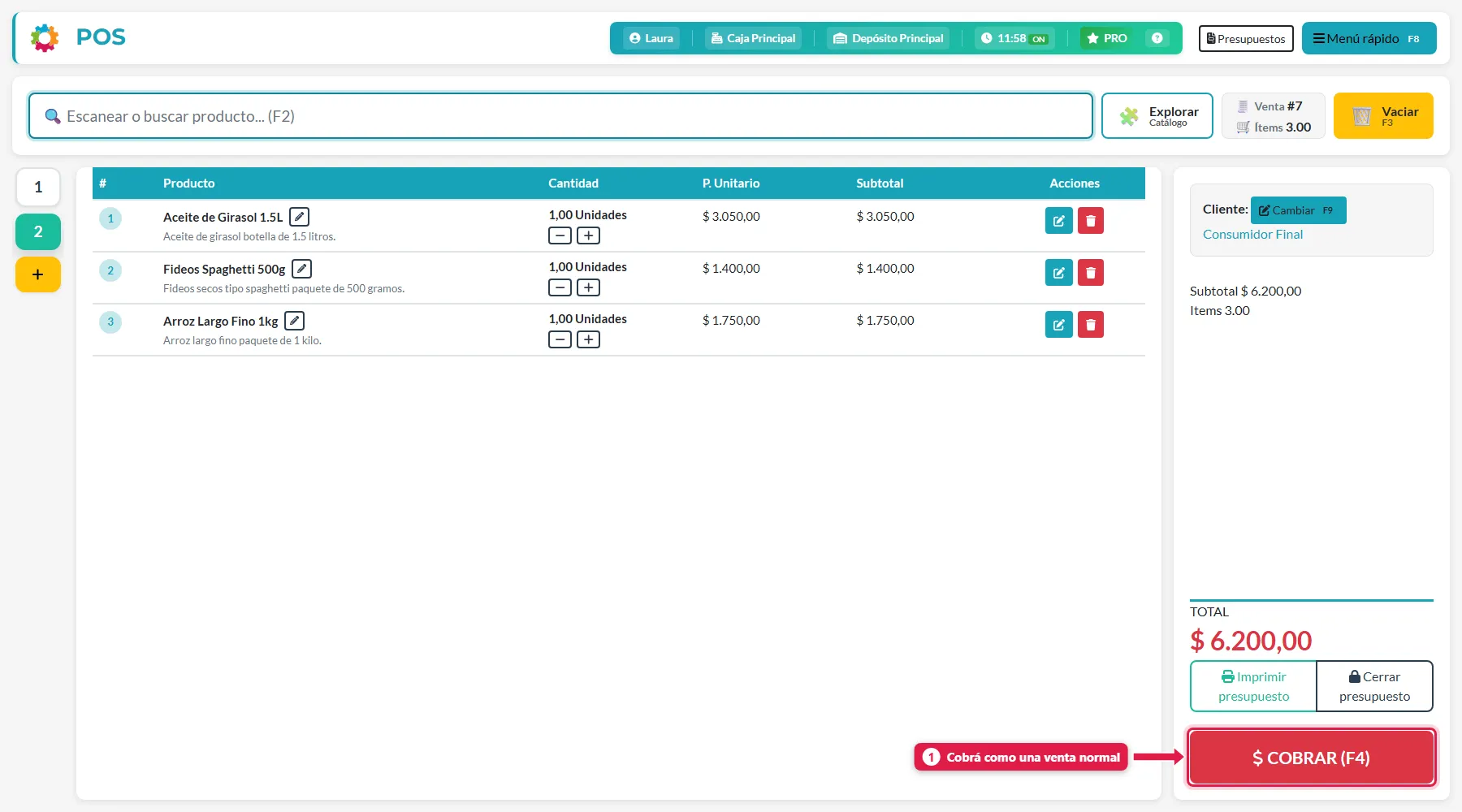
Task: Click the PRO star badge
Action: [1107, 38]
